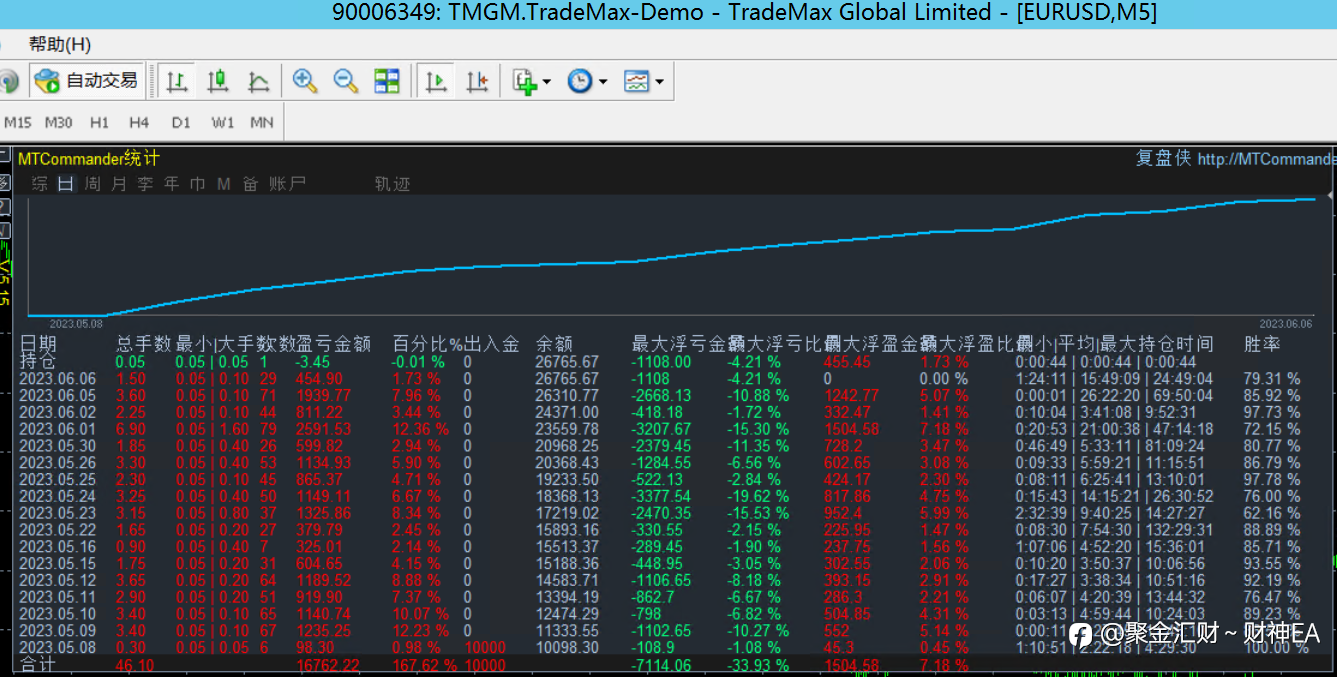Click the 余额 column header
Screen dimensions: 1337x677
pos(555,345)
